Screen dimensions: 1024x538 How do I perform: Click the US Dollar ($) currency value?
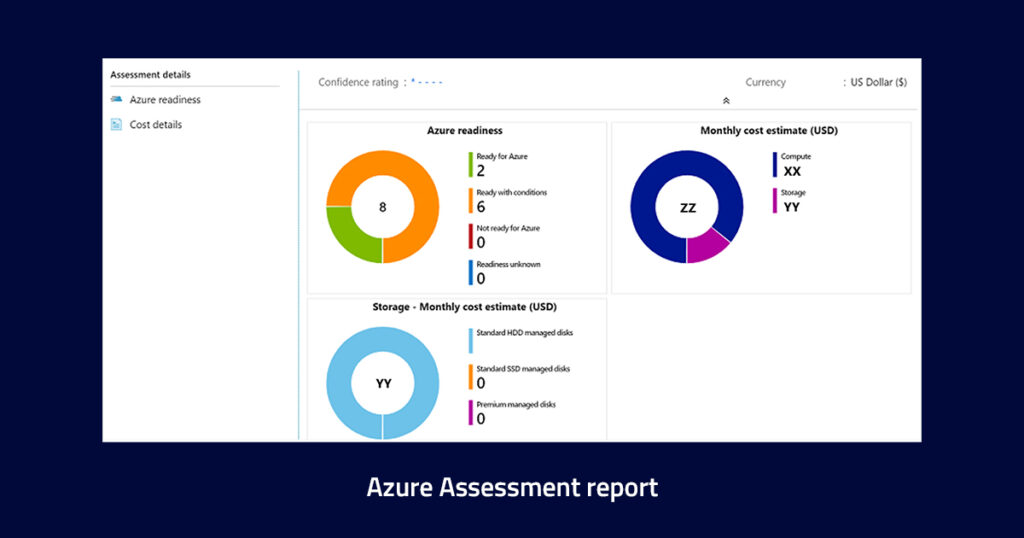878,82
